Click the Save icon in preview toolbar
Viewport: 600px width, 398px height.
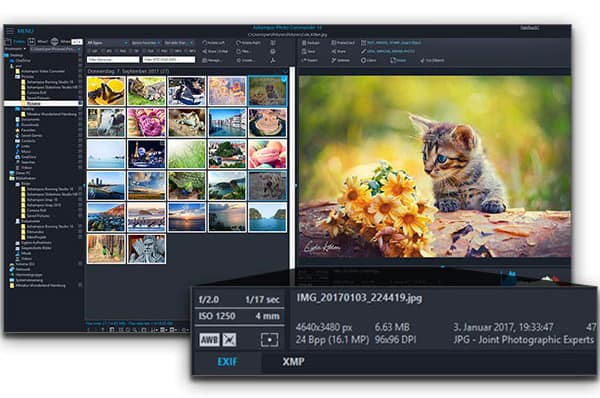click(x=304, y=51)
